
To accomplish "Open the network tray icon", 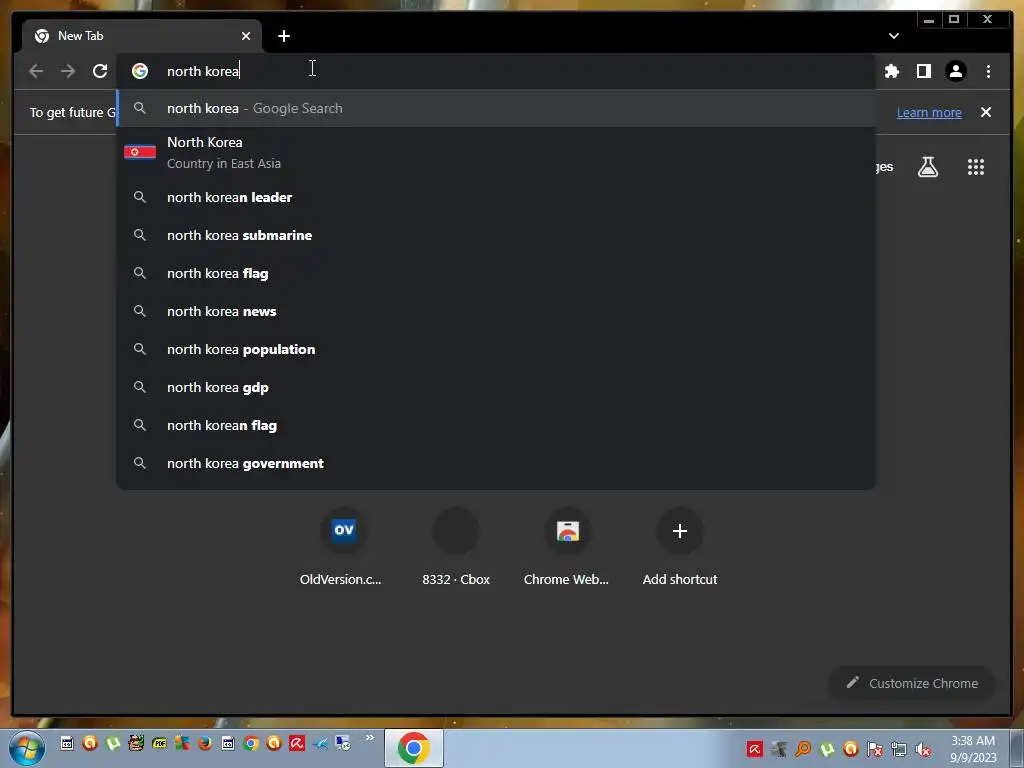I will tap(899, 749).
